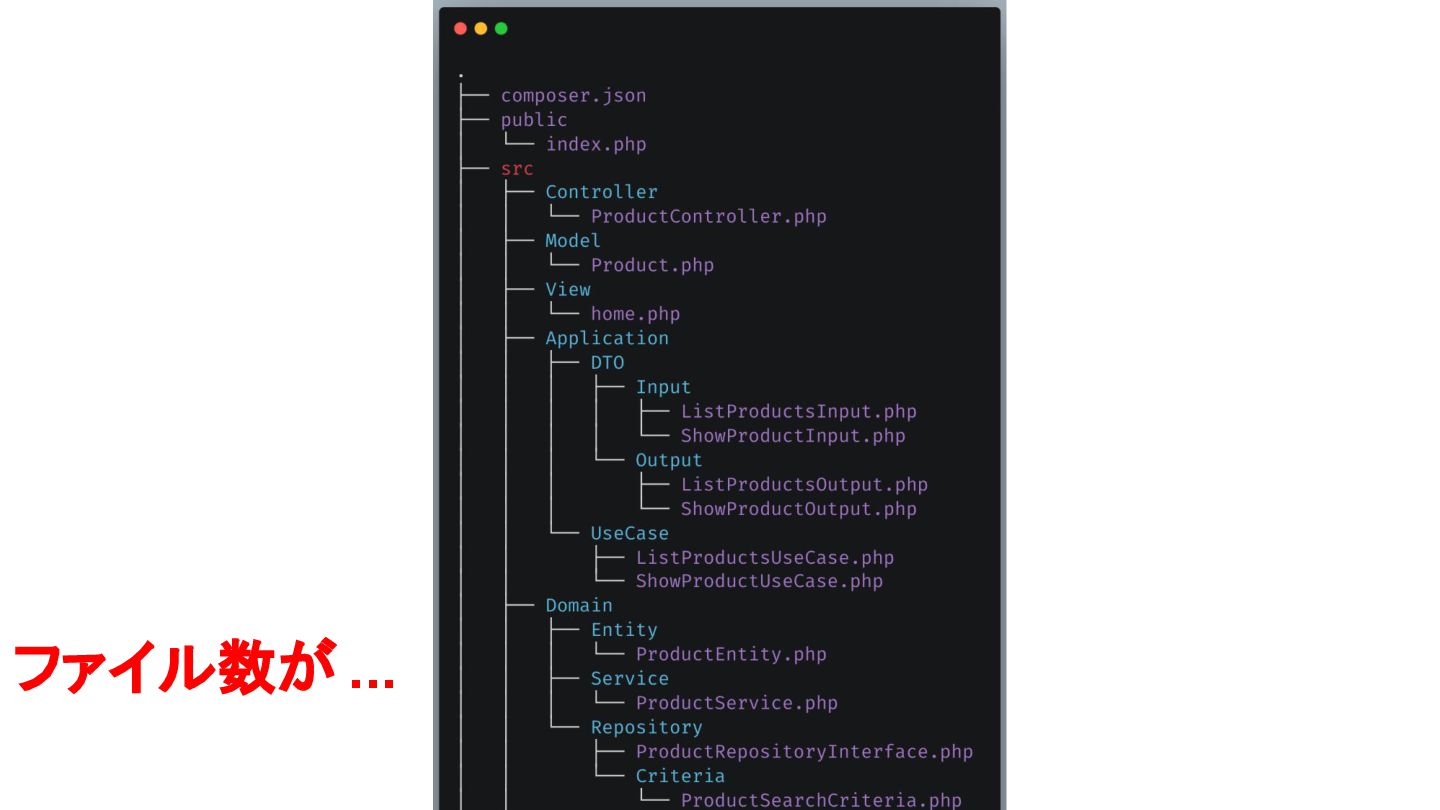The width and height of the screenshot is (1440, 810).
Task: Select Product.php under Model
Action: coord(652,265)
